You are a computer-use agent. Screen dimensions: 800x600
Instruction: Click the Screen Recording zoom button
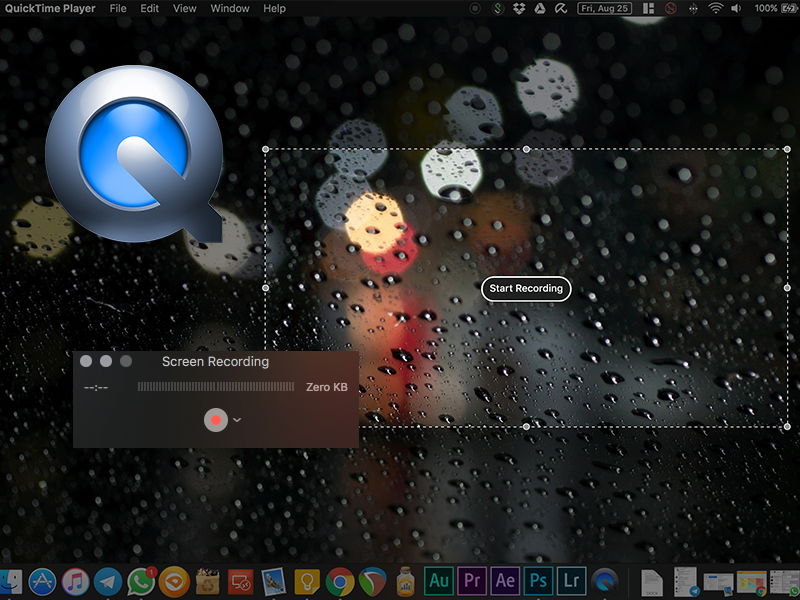[126, 361]
